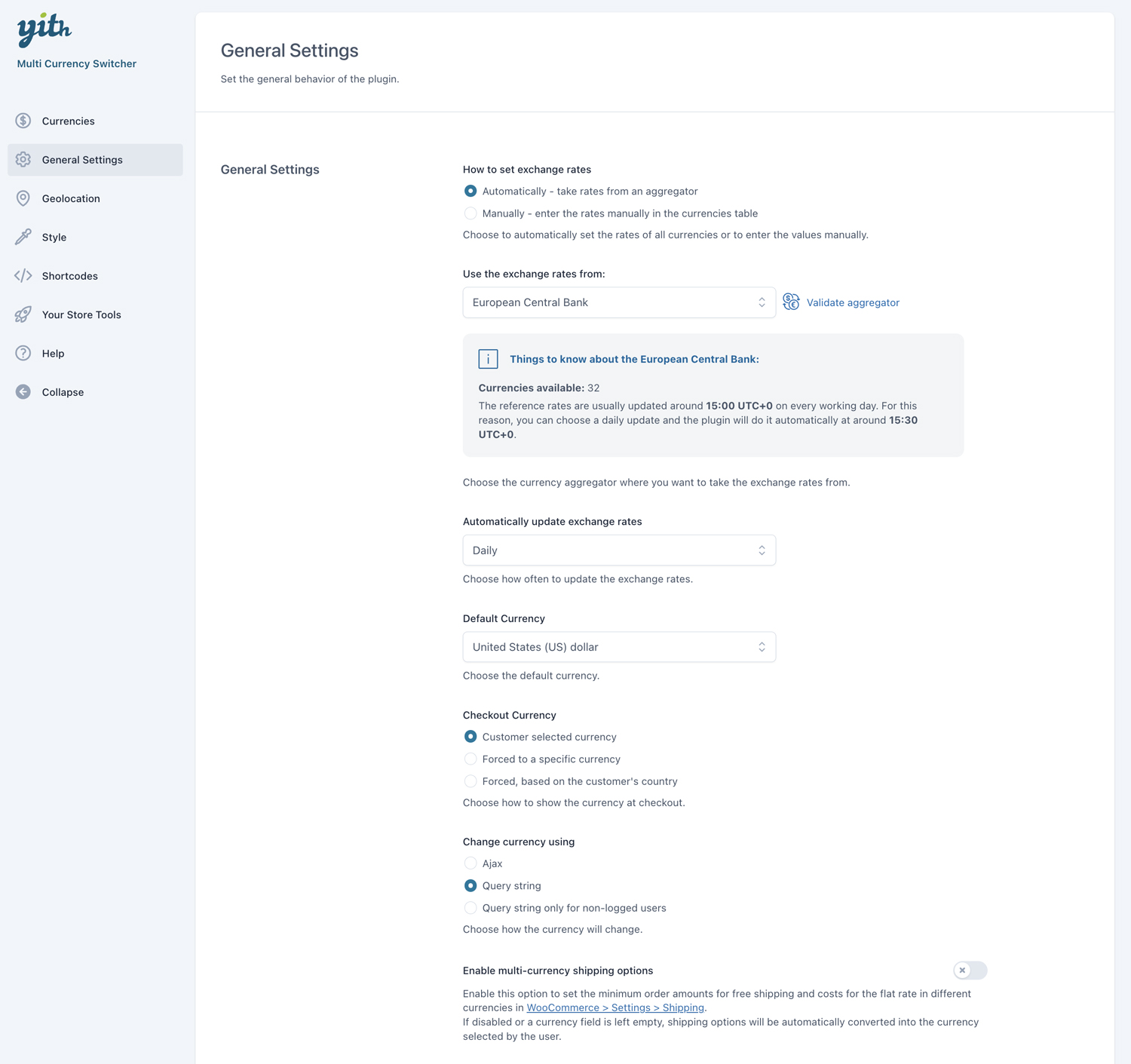This screenshot has height=1064, width=1131.
Task: Click the Validate aggregator link
Action: (x=853, y=302)
